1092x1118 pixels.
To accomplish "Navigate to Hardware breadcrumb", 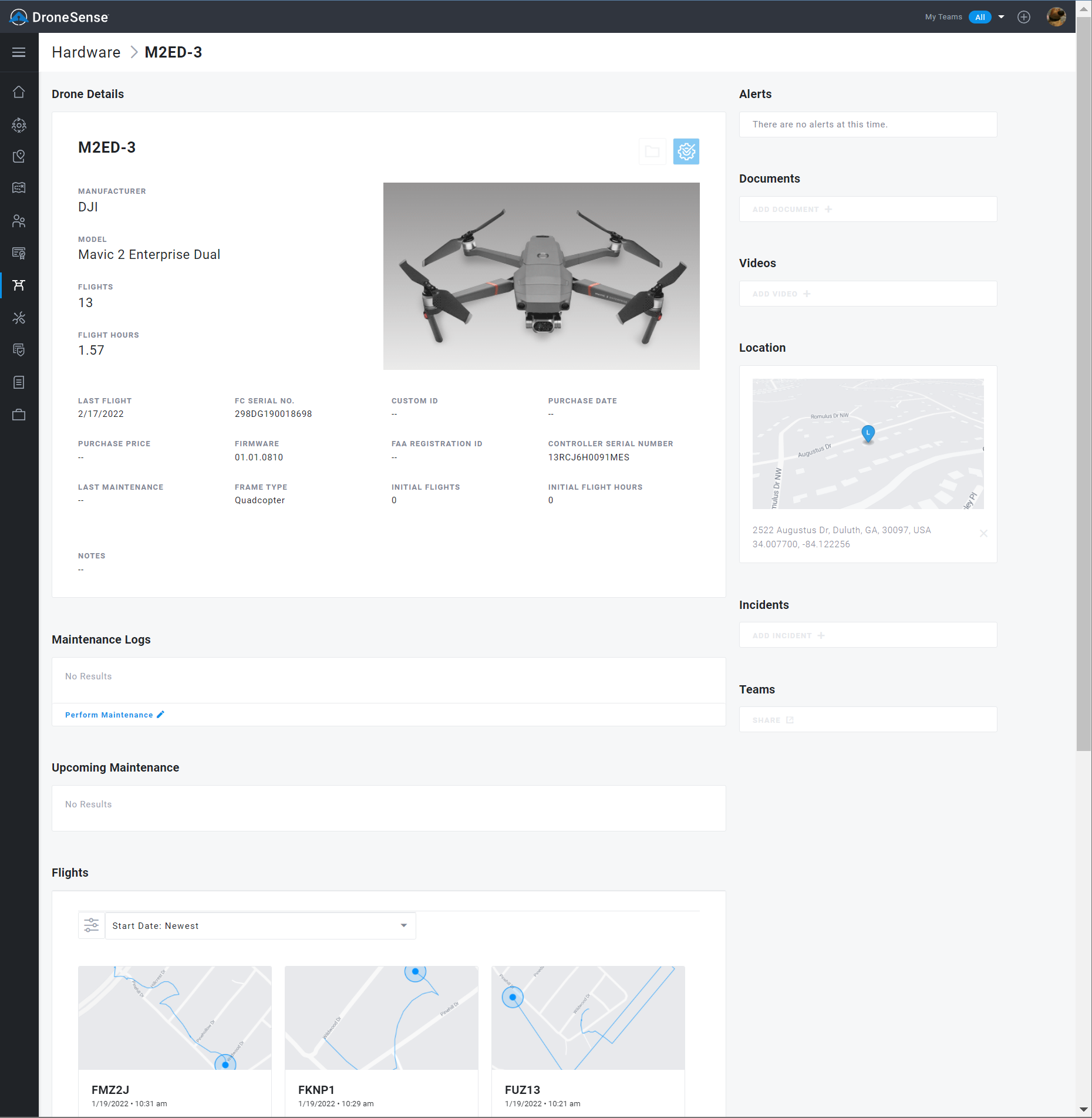I will pos(86,52).
